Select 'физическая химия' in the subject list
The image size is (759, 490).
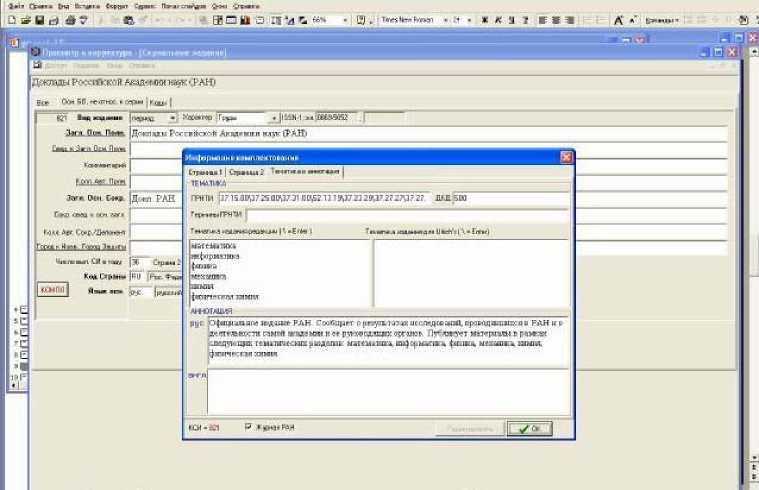coord(225,297)
